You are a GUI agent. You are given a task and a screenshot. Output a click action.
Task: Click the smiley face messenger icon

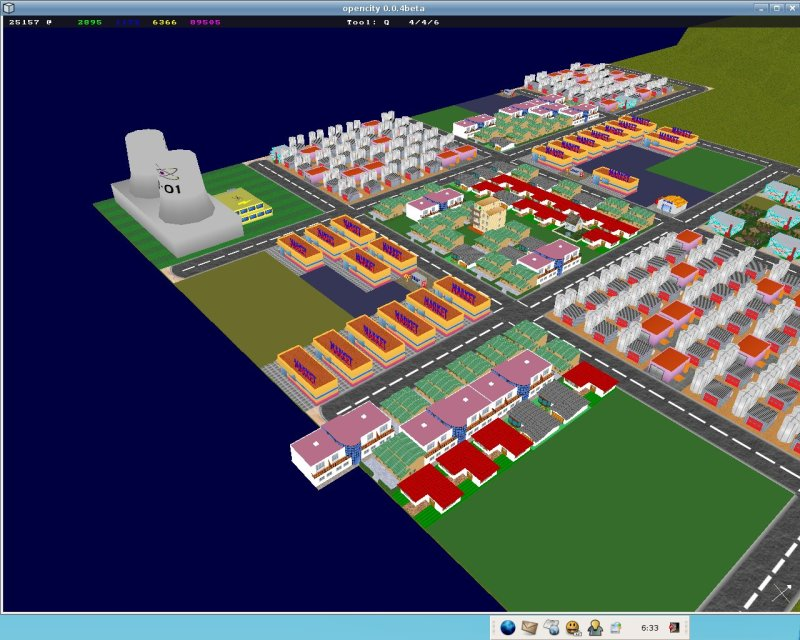pyautogui.click(x=573, y=628)
